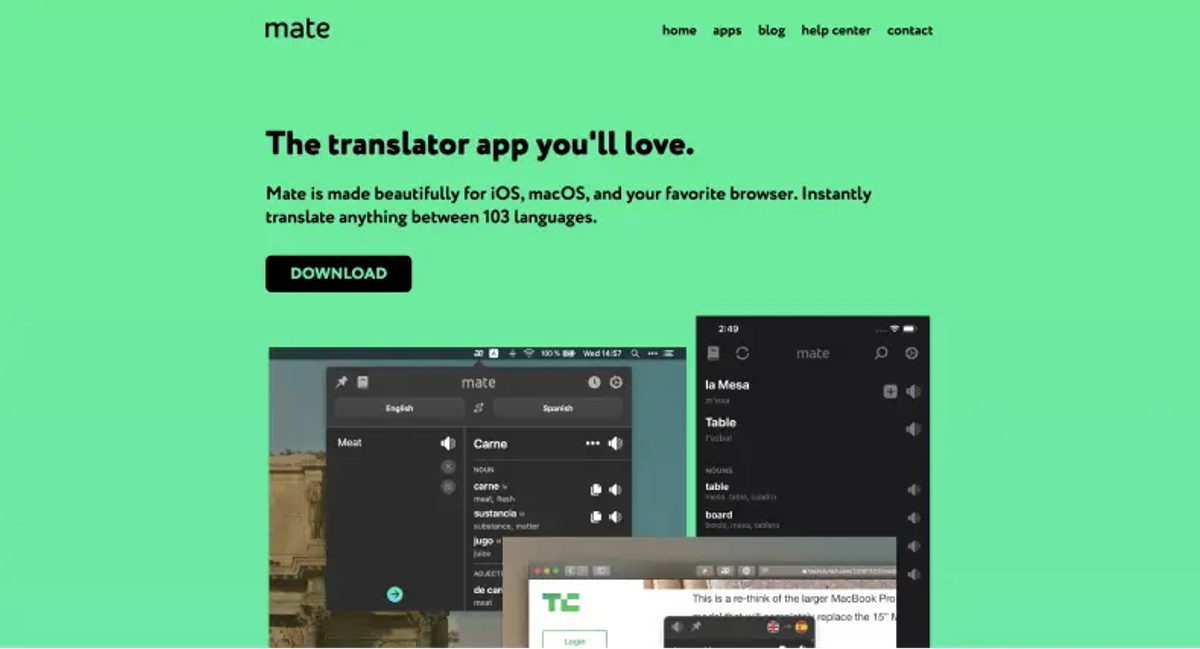Play pronunciation of Carne translation

[616, 443]
